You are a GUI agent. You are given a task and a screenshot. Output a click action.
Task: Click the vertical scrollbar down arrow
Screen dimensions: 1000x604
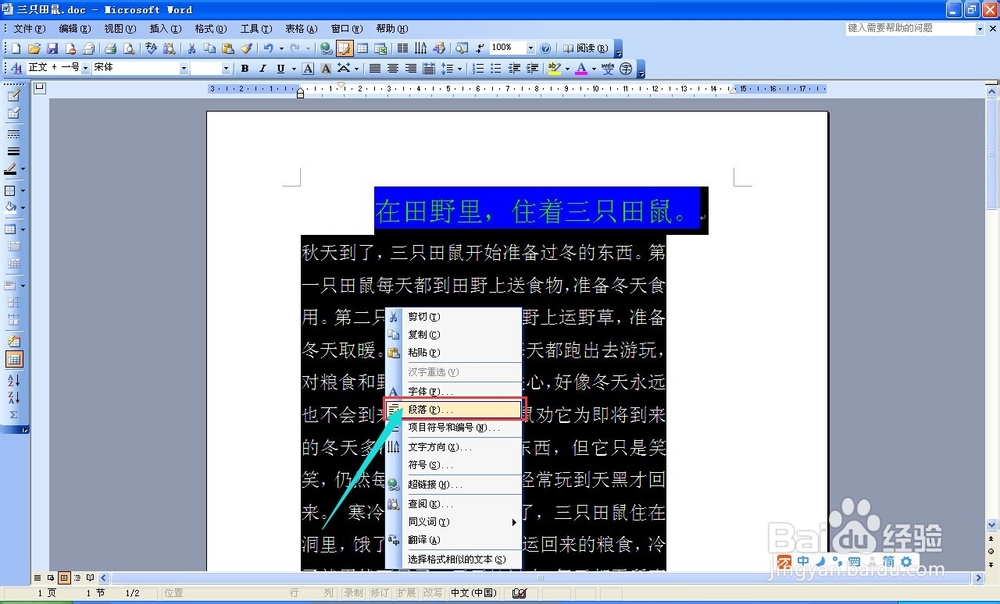pos(992,525)
